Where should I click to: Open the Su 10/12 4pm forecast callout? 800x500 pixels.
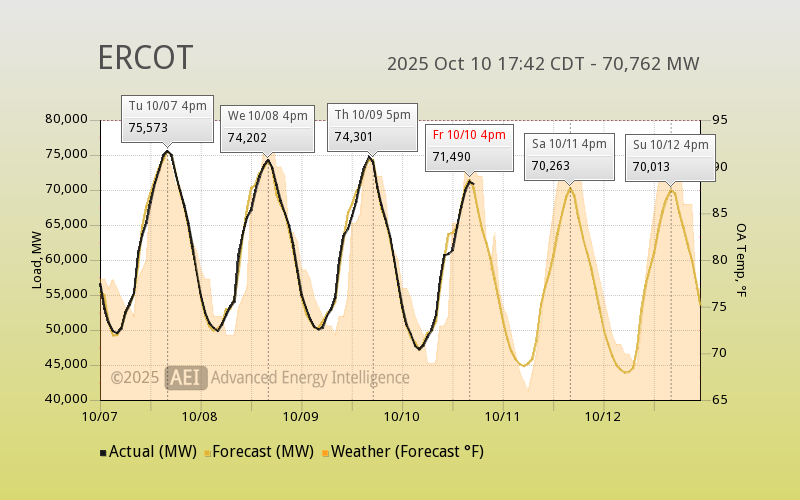(670, 156)
